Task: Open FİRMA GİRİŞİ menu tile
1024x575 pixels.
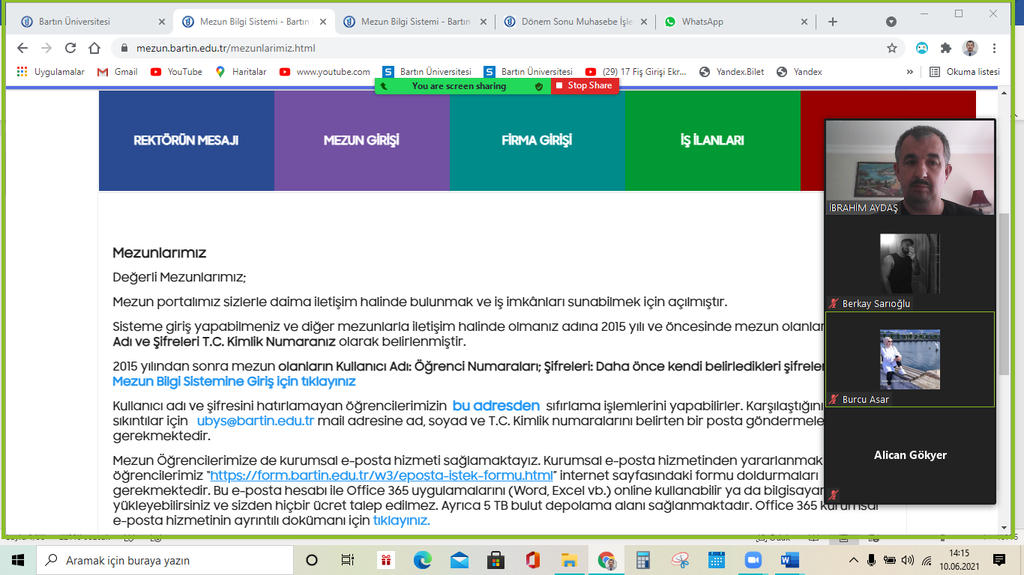Action: (537, 140)
